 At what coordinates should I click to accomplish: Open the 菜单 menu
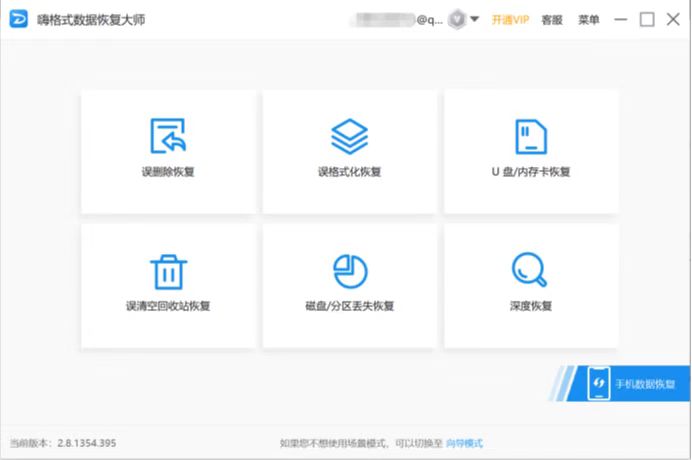589,19
